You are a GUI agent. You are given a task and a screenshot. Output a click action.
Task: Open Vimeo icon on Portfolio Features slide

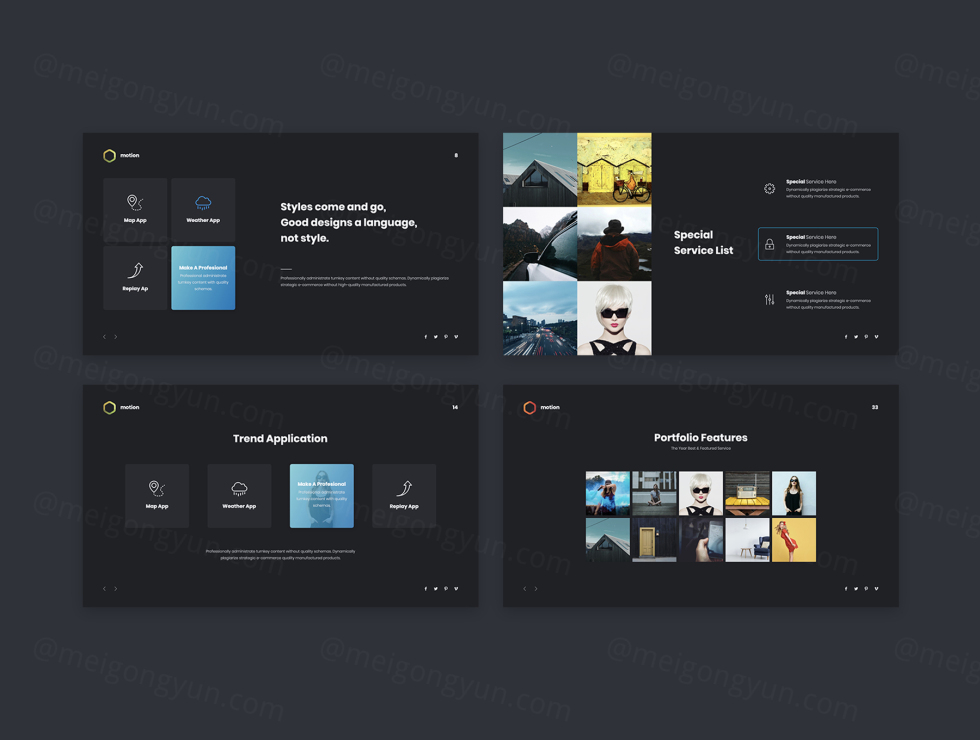[876, 589]
